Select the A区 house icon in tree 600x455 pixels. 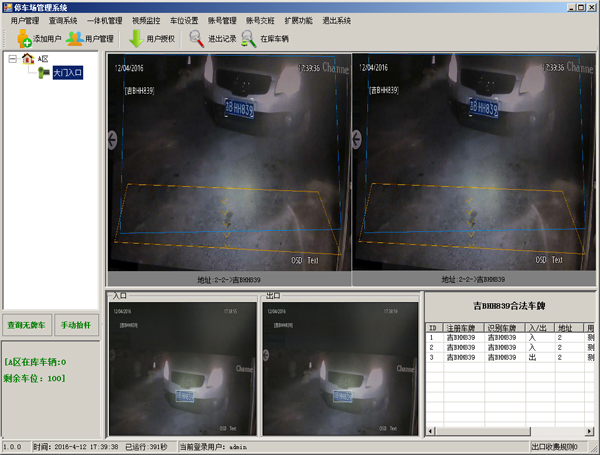(28, 59)
